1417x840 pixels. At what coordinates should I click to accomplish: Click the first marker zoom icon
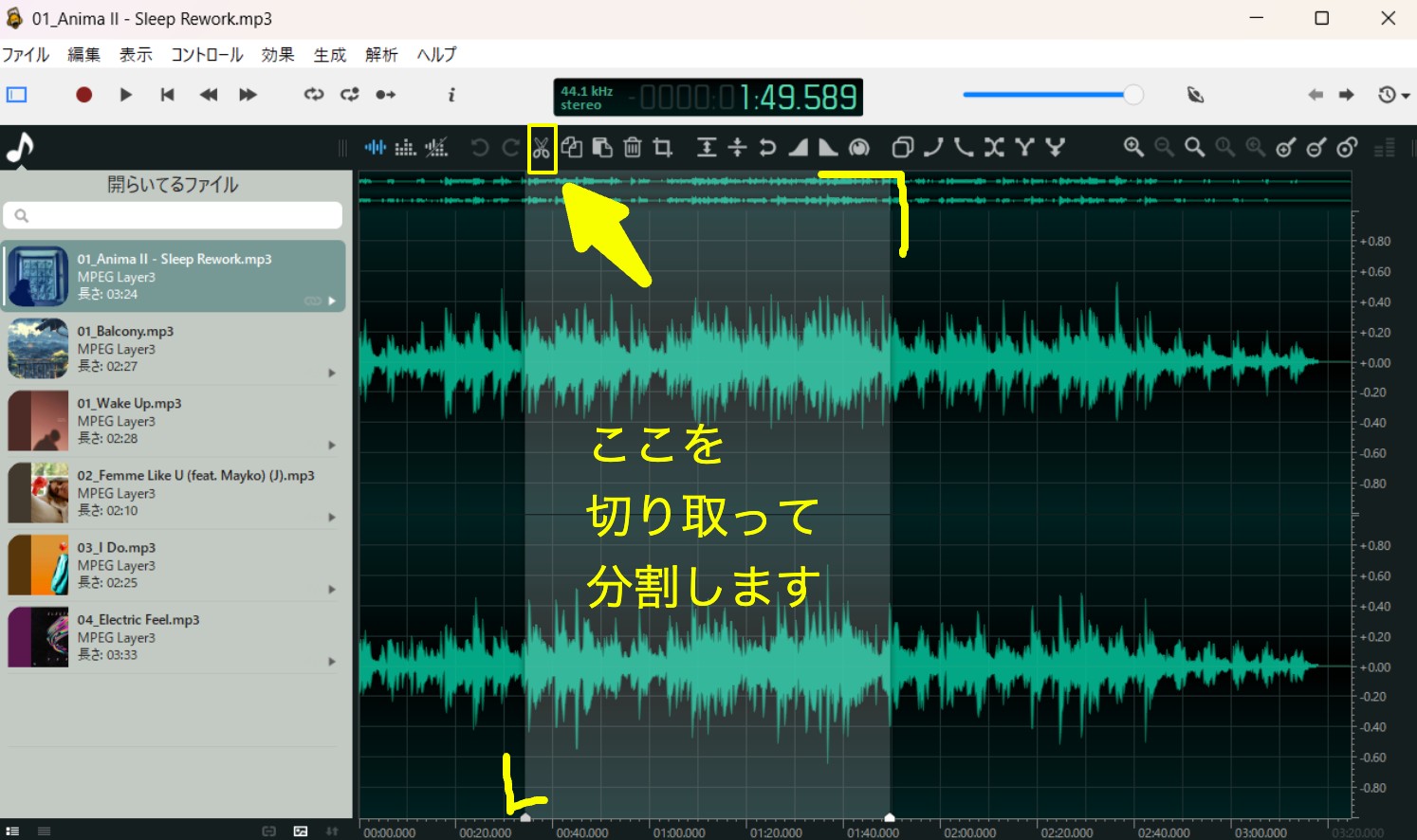(1286, 147)
